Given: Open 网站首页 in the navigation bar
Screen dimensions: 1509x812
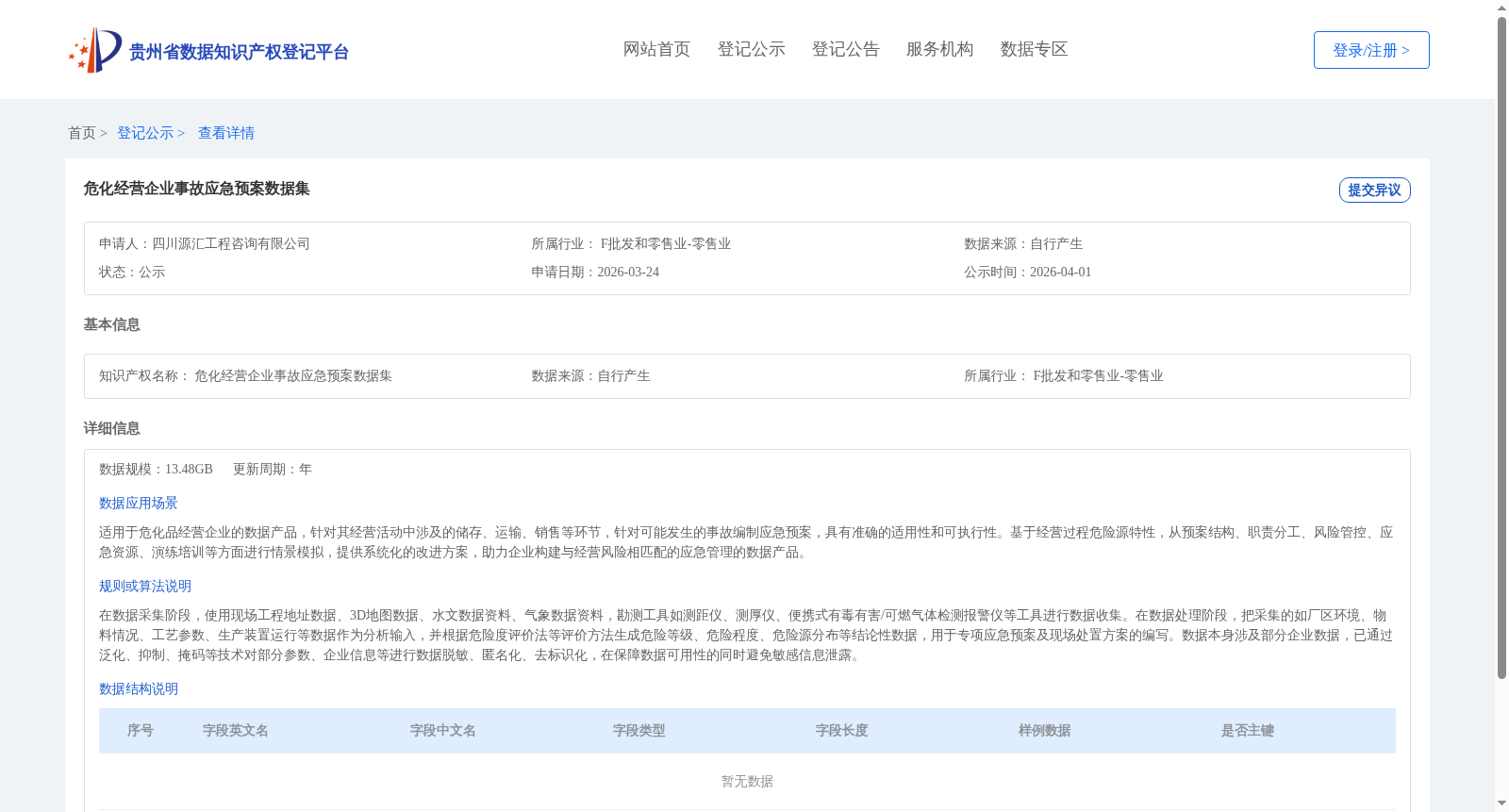Looking at the screenshot, I should pos(656,49).
